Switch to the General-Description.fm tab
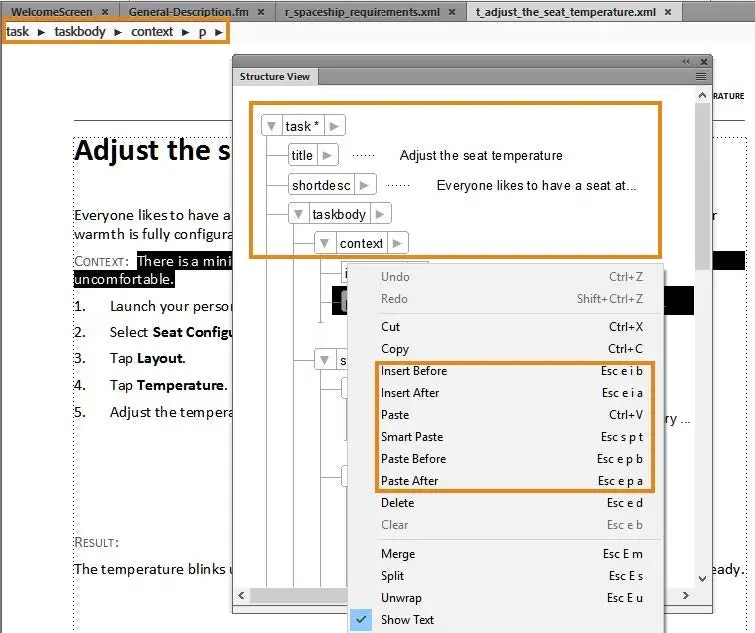Screen dimensions: 755x633 [x=188, y=12]
